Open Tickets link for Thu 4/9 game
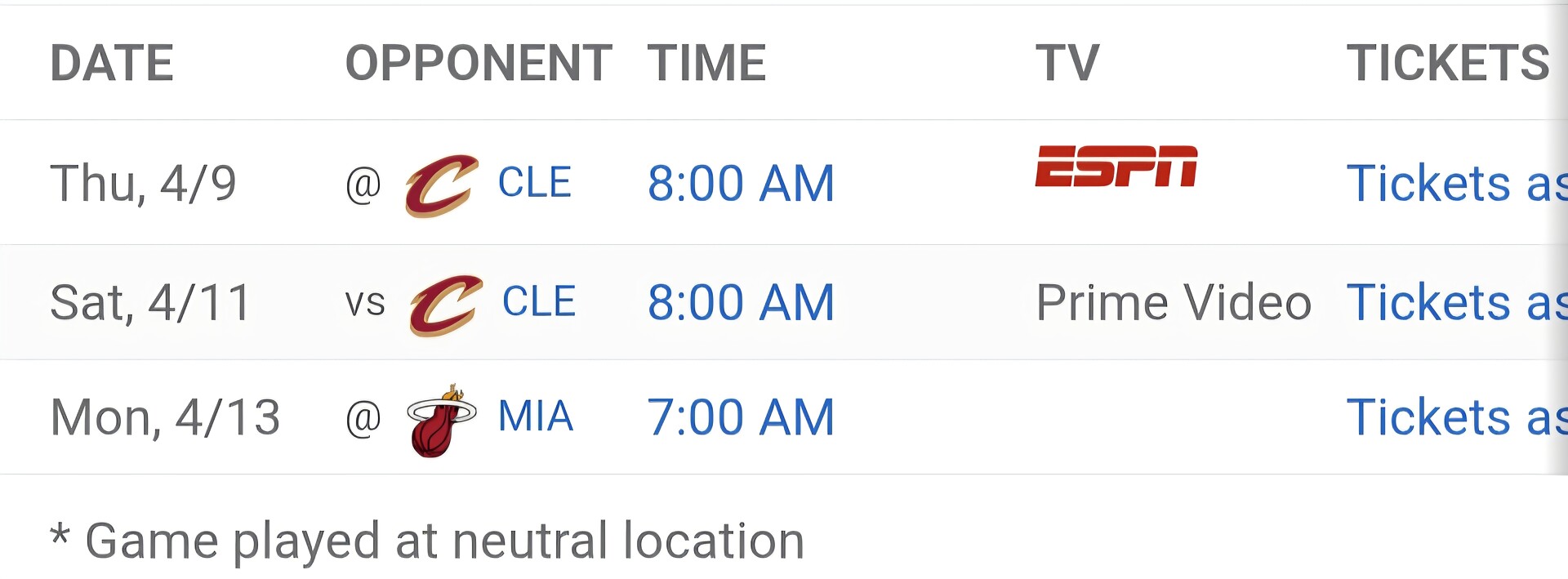The width and height of the screenshot is (1568, 579). 1457,183
